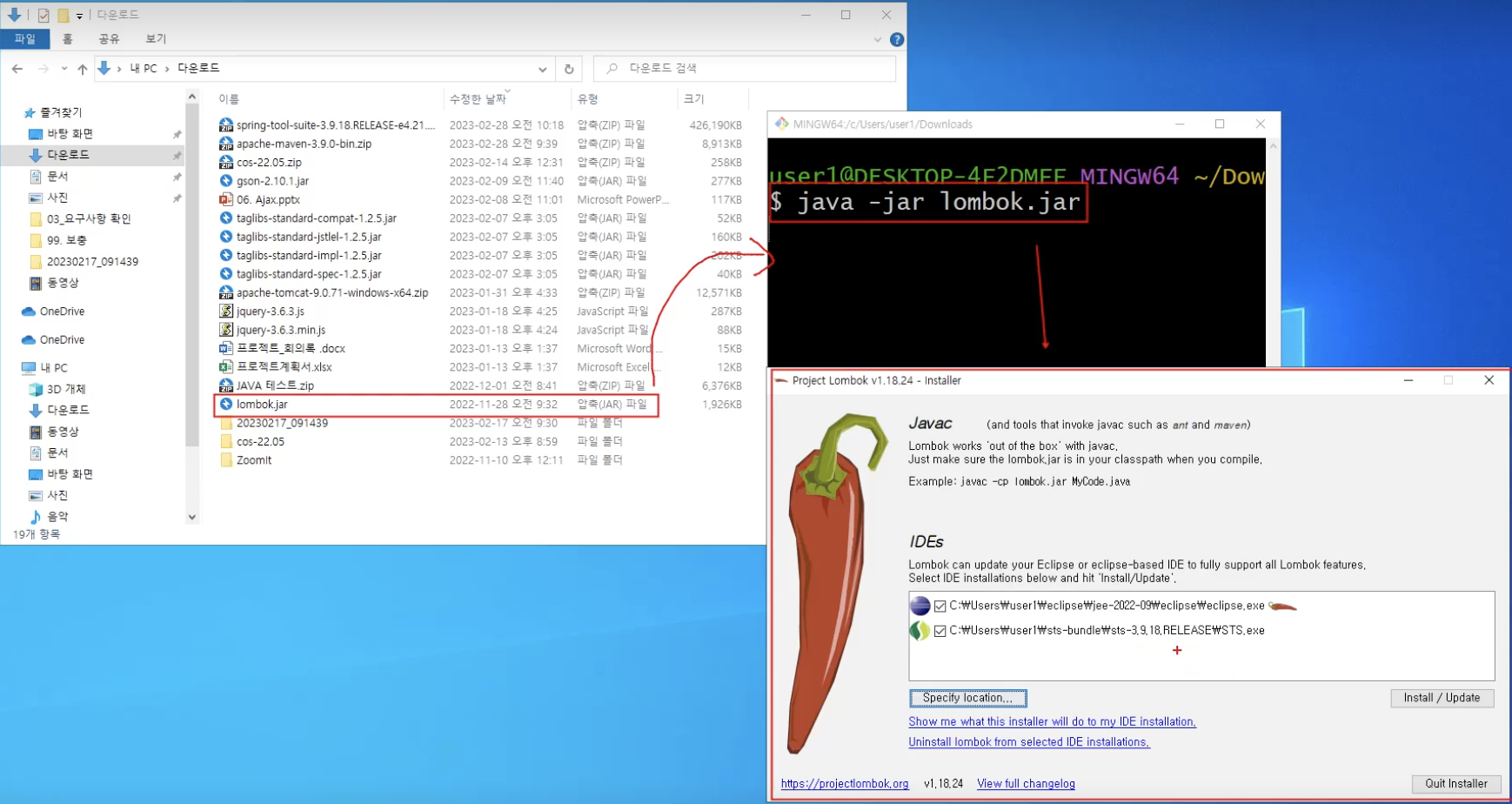
Task: Sort by the 이름 column header
Action: coord(229,99)
